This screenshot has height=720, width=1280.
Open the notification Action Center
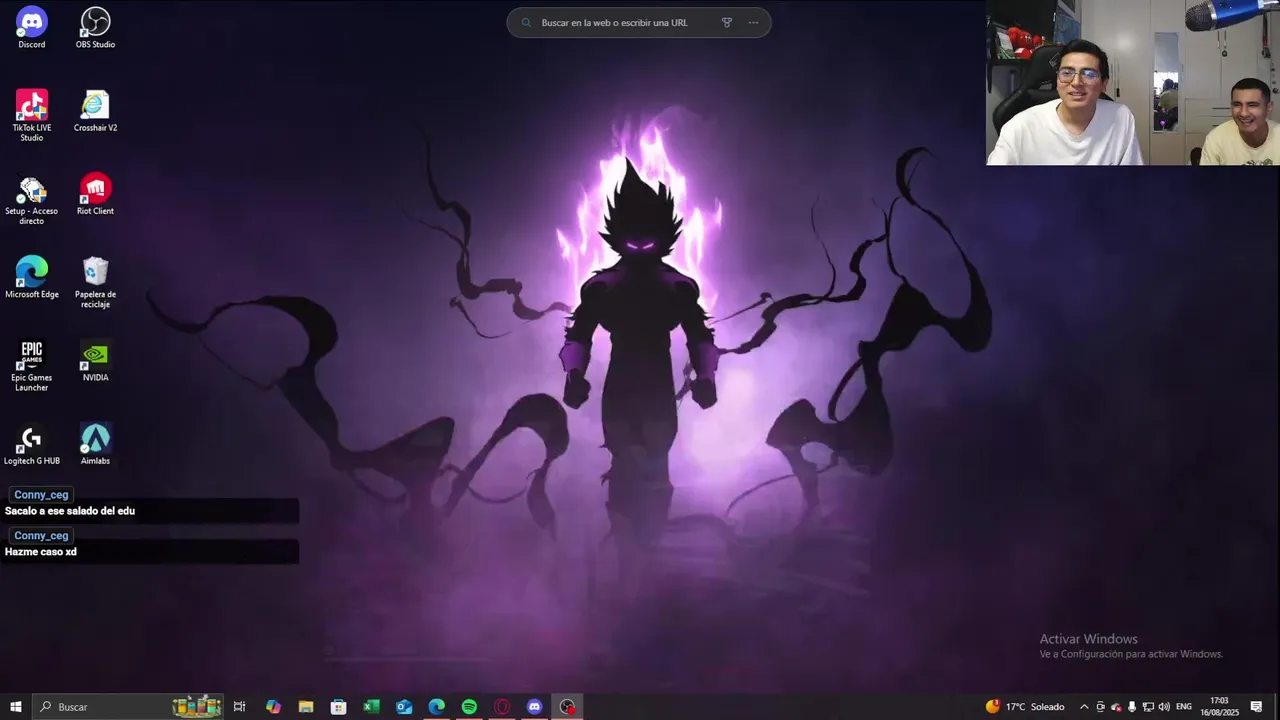(x=1257, y=707)
